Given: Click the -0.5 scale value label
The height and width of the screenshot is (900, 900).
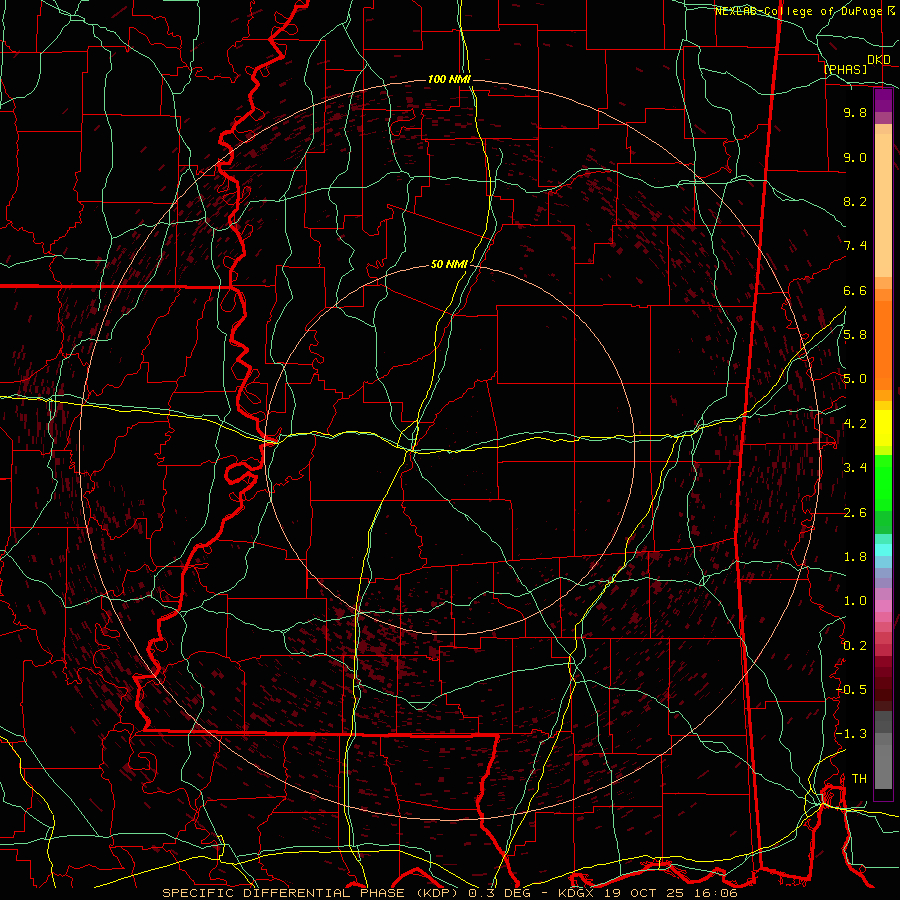Looking at the screenshot, I should coord(852,690).
